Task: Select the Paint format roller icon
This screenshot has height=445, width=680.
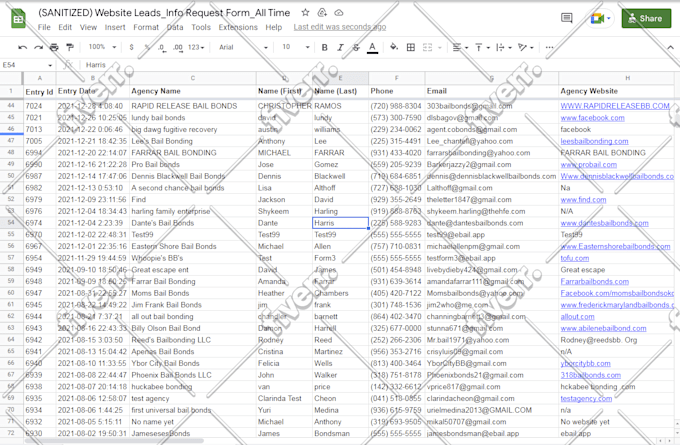Action: point(69,47)
